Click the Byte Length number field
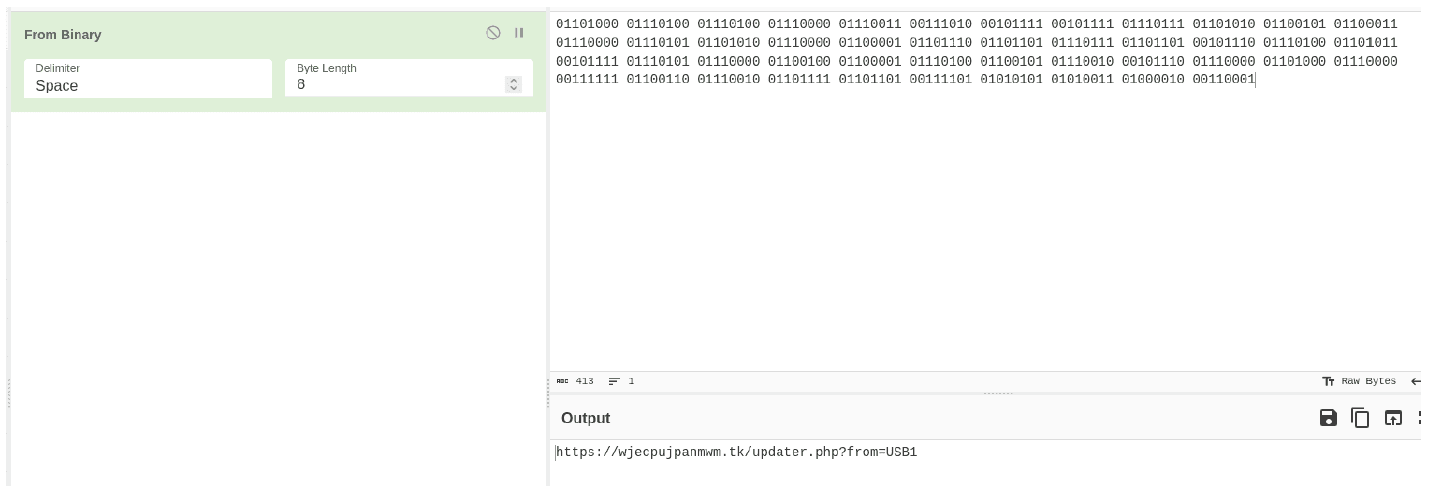This screenshot has width=1434, height=486. 395,85
